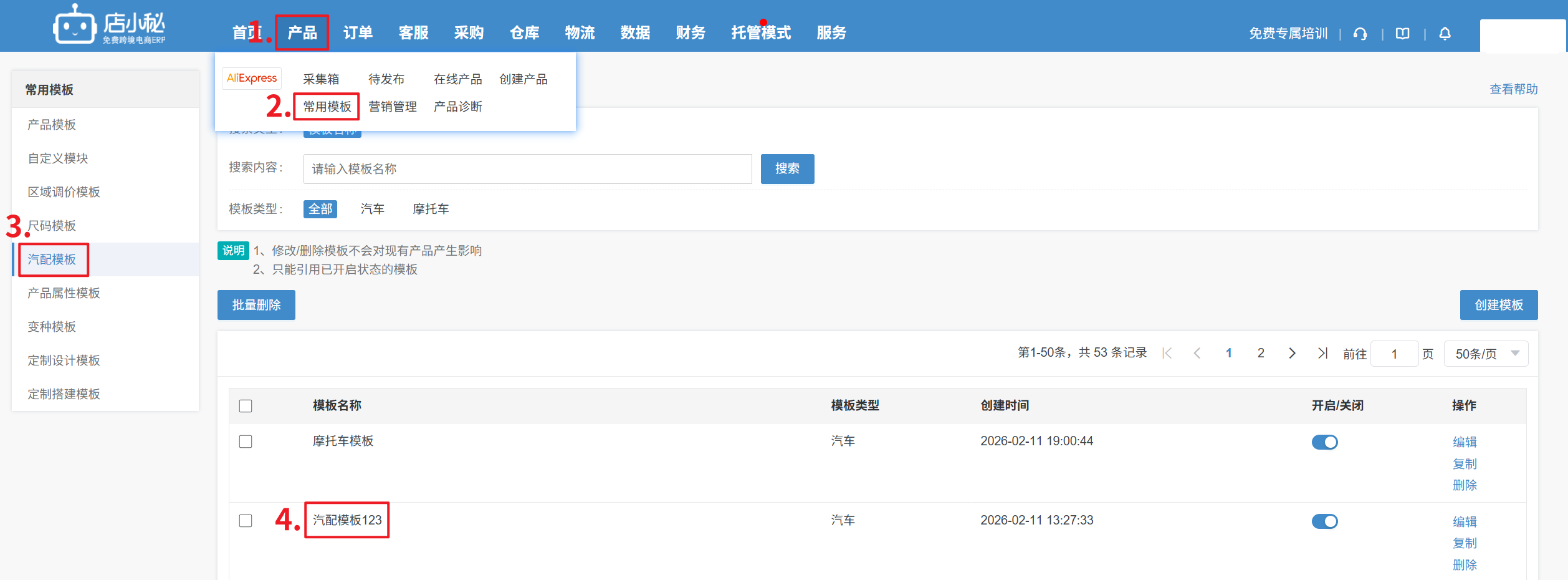Open the notifications bell icon
Image resolution: width=1568 pixels, height=580 pixels.
[x=1445, y=34]
